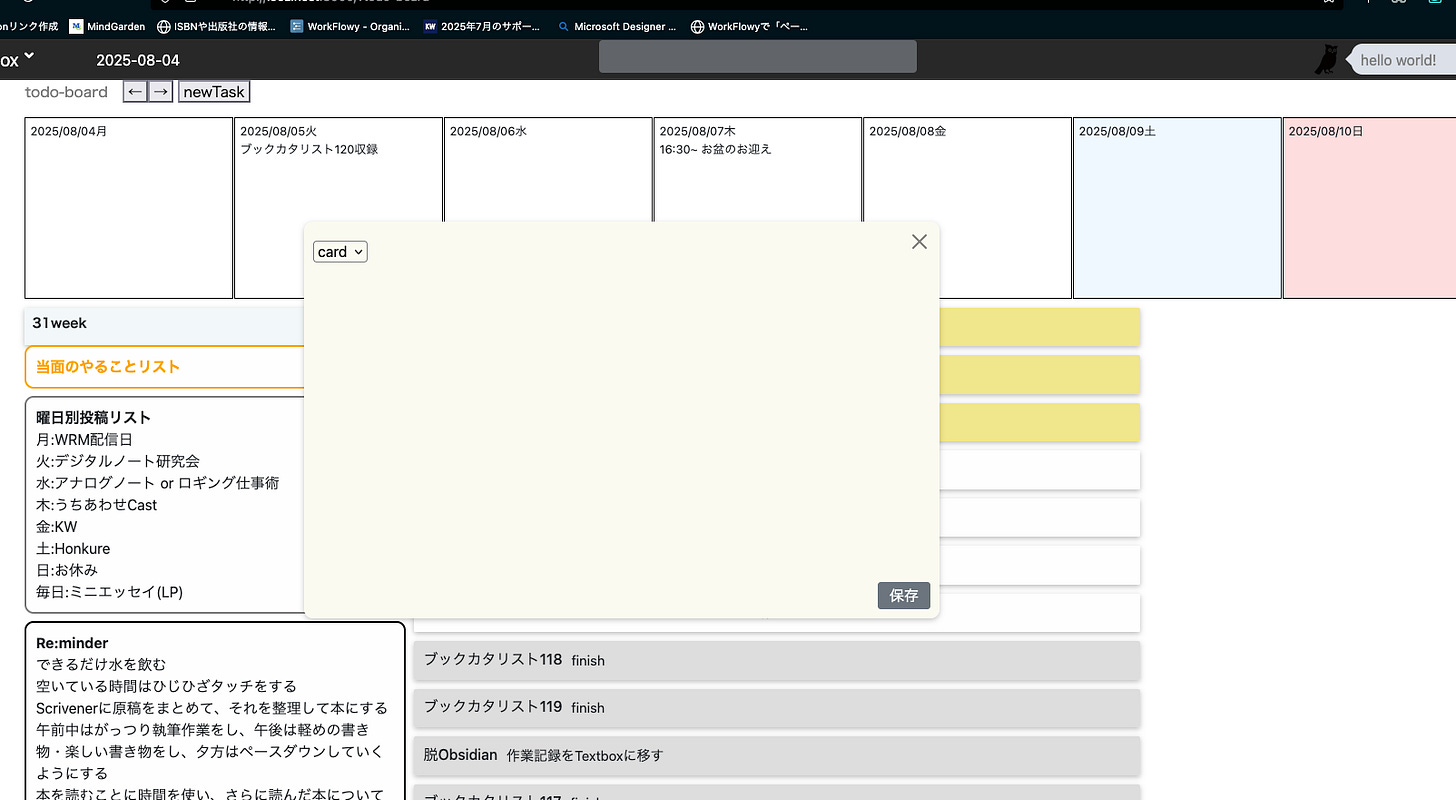
Task: Click the MindGarden bookmark favicon
Action: (76, 27)
